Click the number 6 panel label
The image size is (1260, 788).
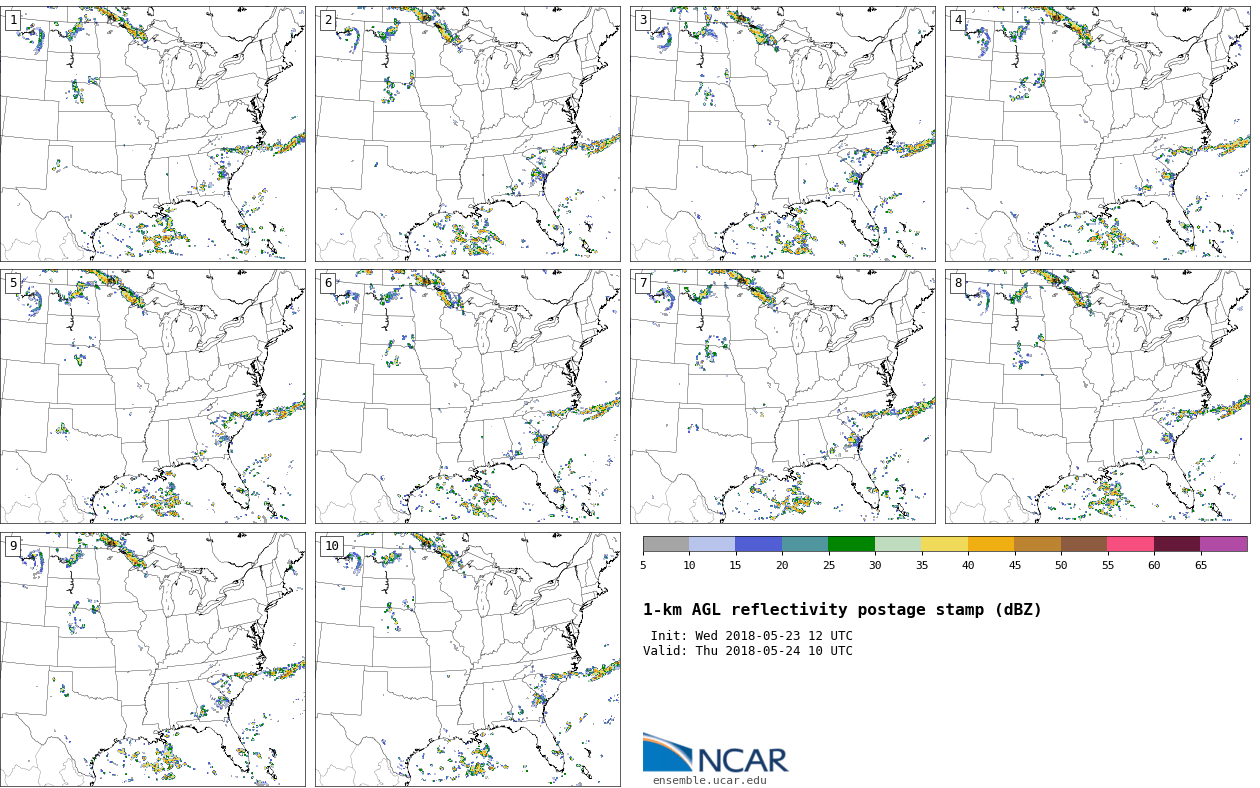point(328,283)
